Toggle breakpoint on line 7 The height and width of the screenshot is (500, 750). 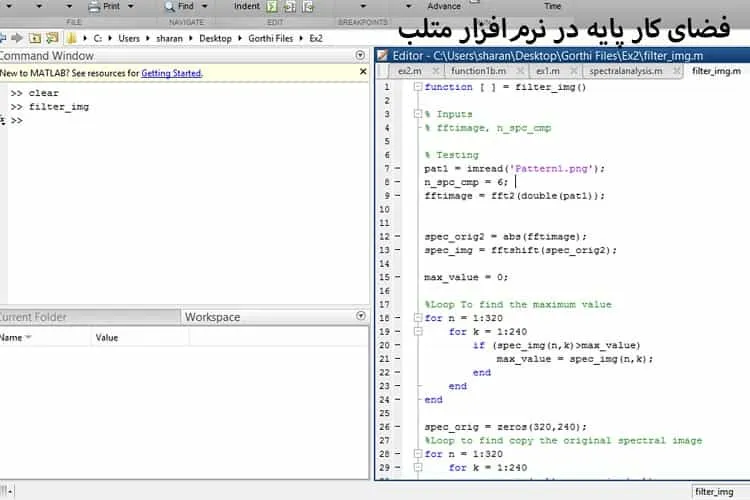pos(397,168)
